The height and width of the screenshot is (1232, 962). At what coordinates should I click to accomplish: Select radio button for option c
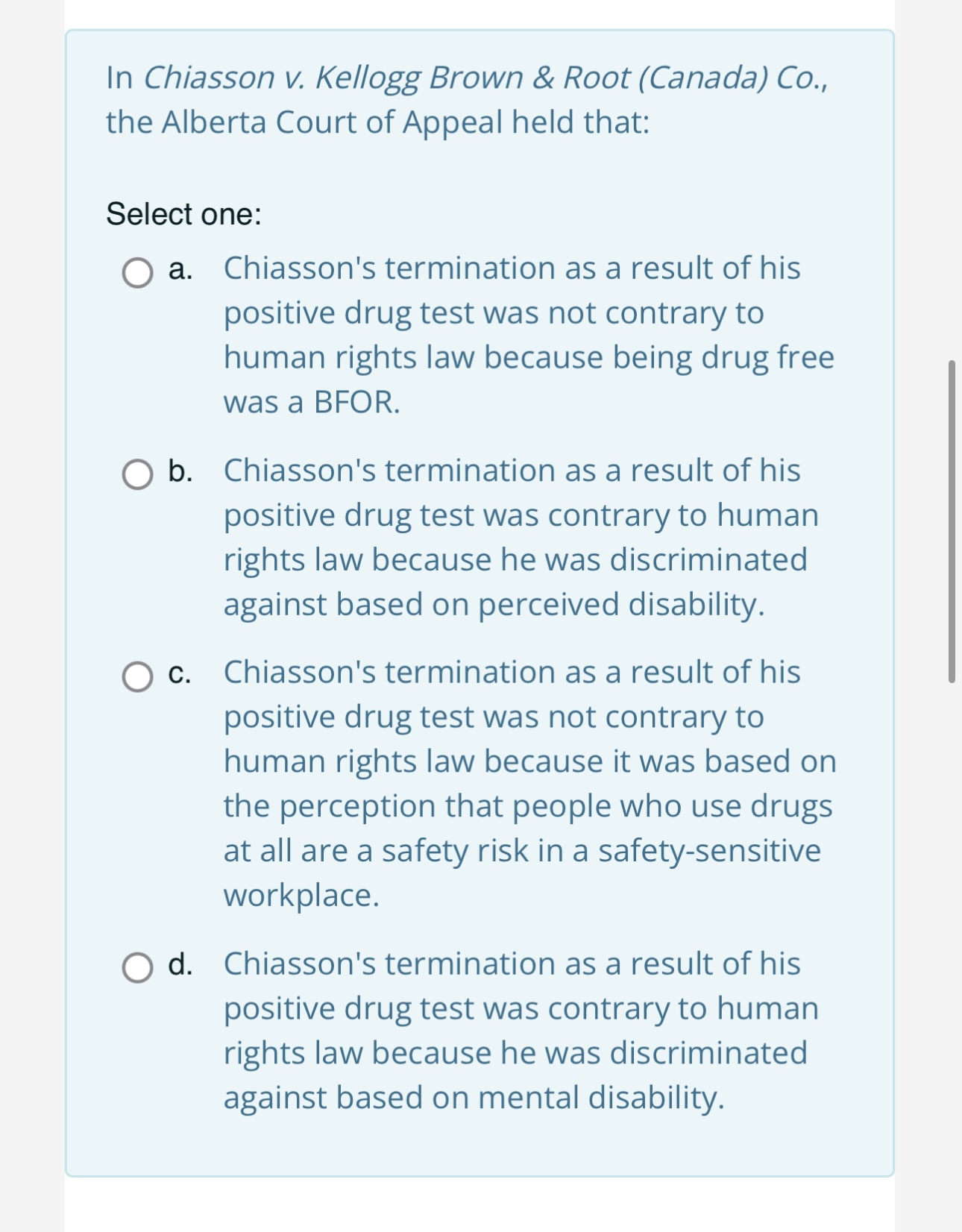(x=138, y=676)
